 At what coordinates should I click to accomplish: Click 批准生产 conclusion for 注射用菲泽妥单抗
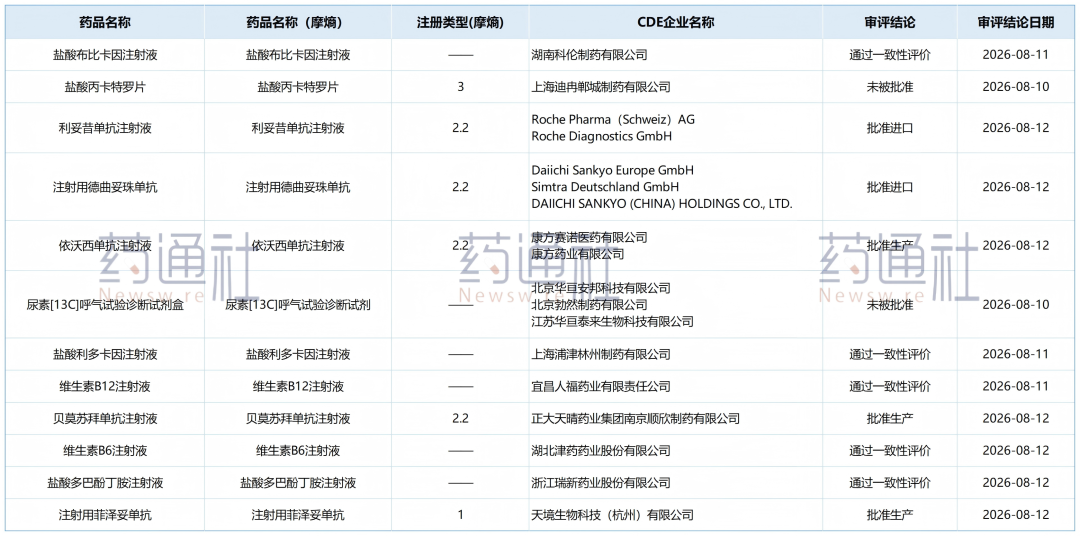point(890,515)
